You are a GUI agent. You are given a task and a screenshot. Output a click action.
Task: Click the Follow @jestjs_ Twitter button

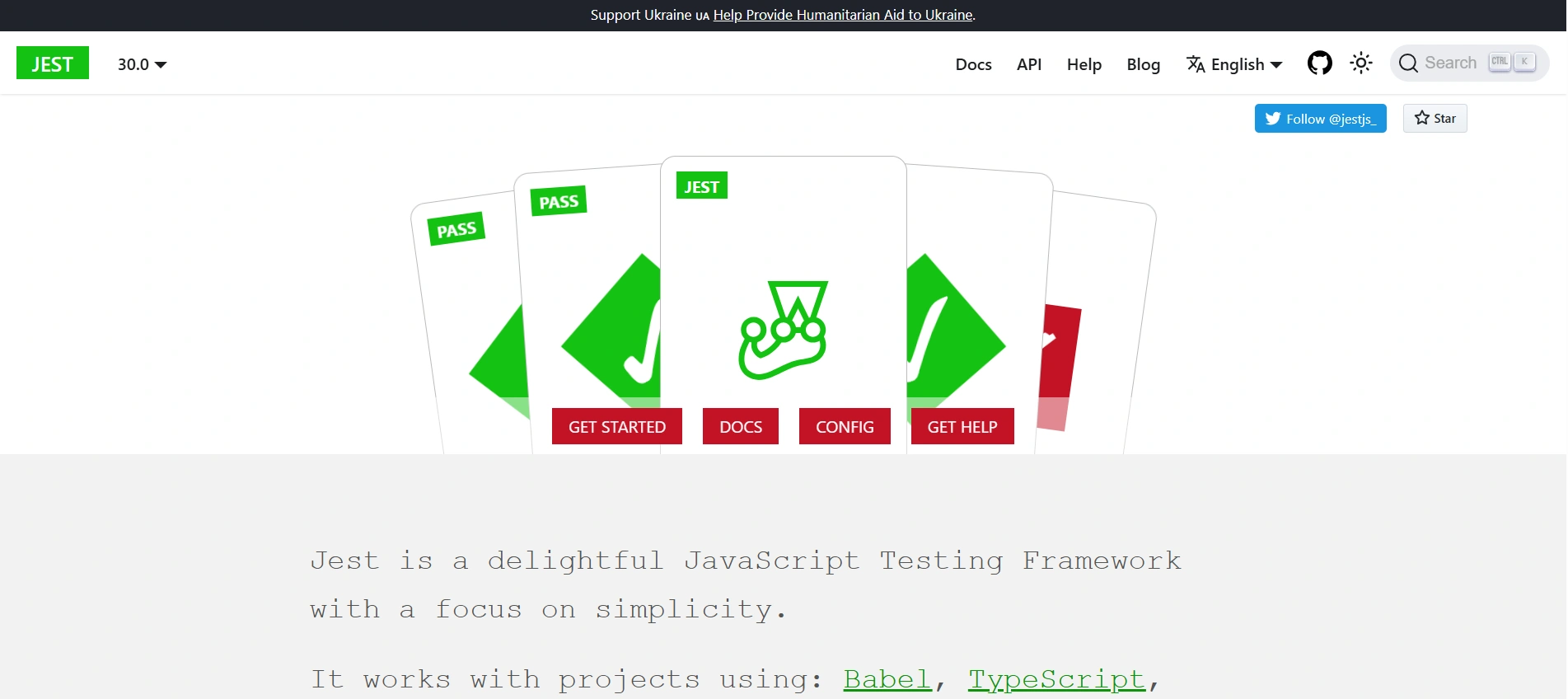(1321, 119)
